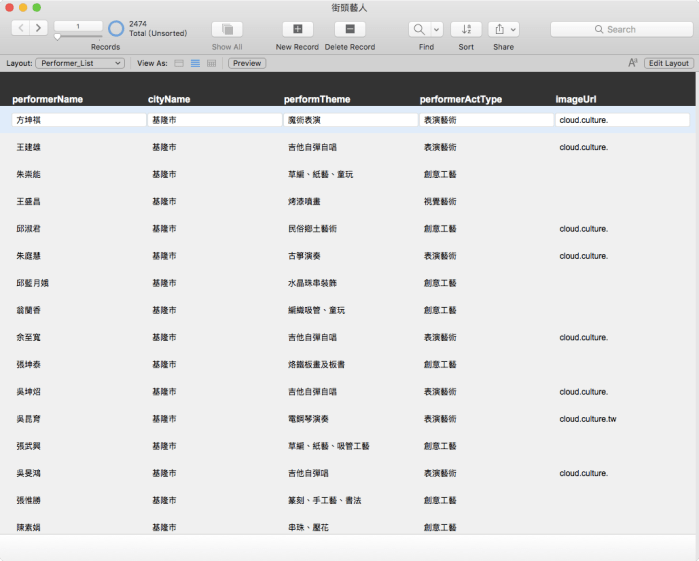699x561 pixels.
Task: Click the found set pie chart icon
Action: pyautogui.click(x=116, y=29)
